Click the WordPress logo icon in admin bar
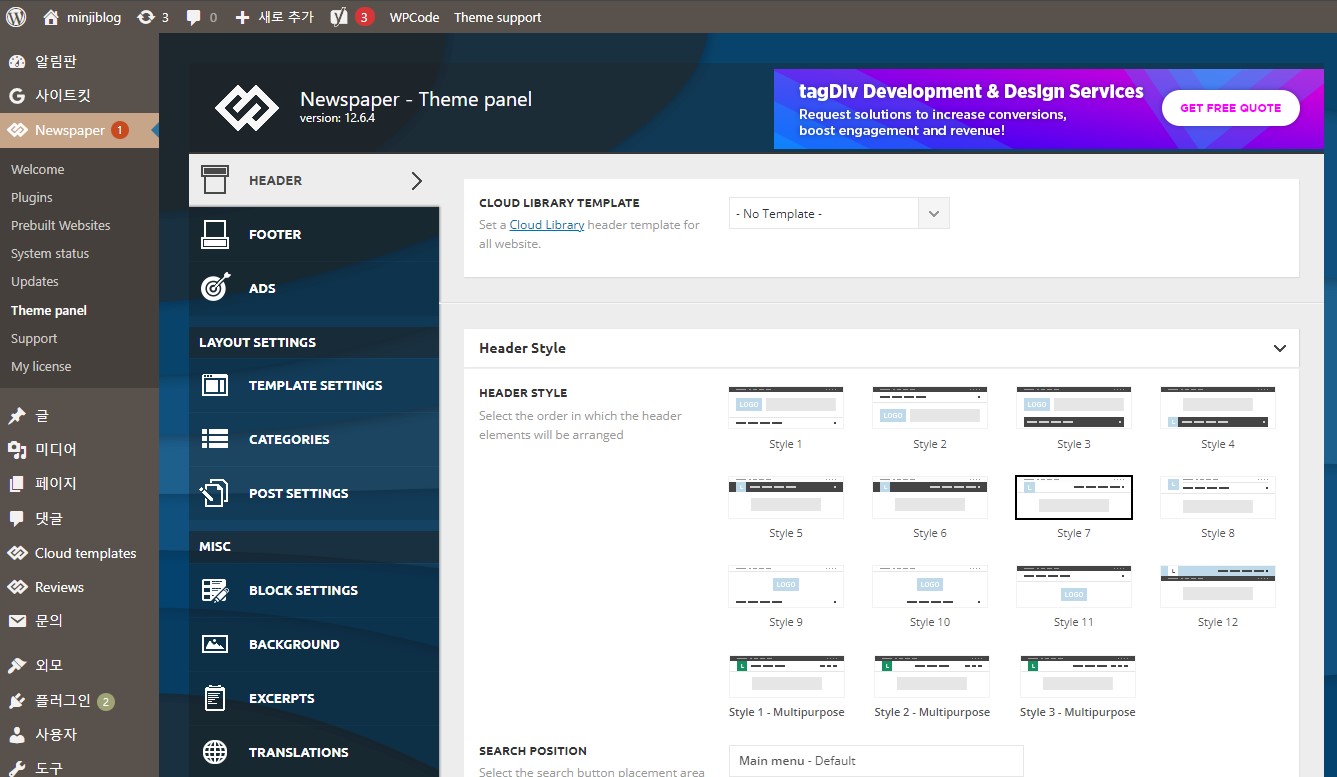This screenshot has height=777, width=1337. point(16,16)
